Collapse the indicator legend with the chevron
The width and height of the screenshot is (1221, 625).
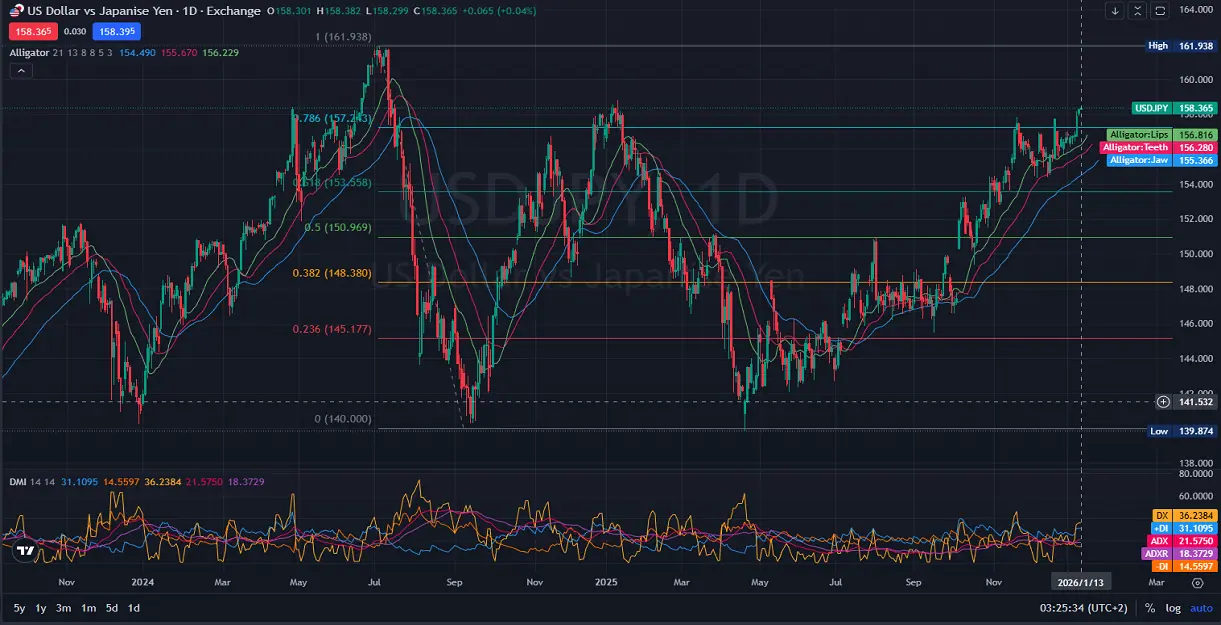click(21, 71)
